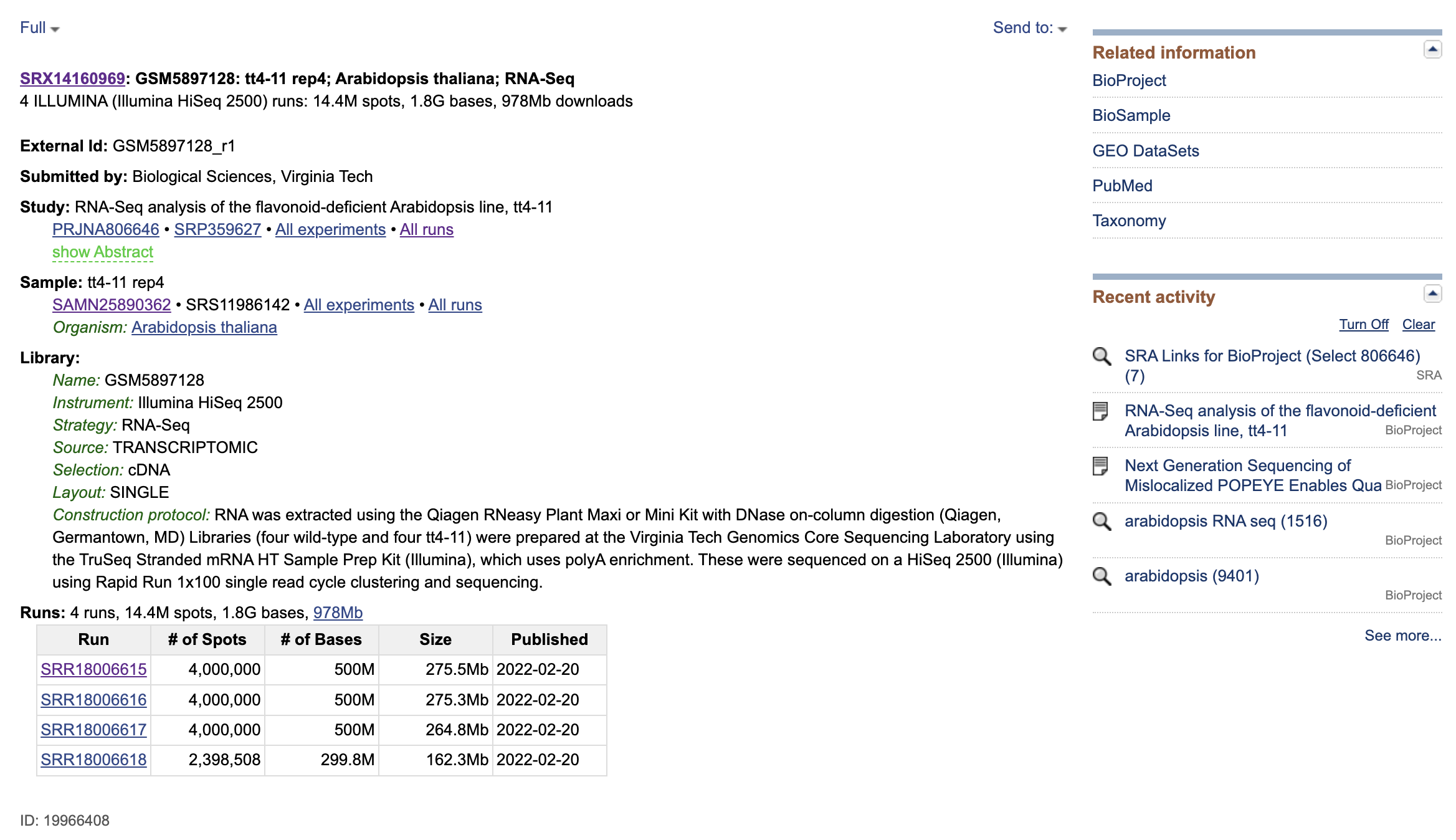Open the SAMN25890362 sample link

tap(112, 305)
